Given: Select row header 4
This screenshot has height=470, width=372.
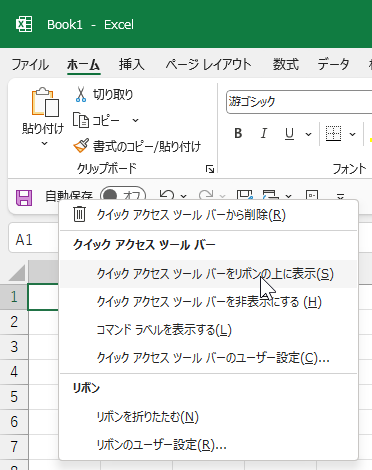Looking at the screenshot, I should pos(14,372).
